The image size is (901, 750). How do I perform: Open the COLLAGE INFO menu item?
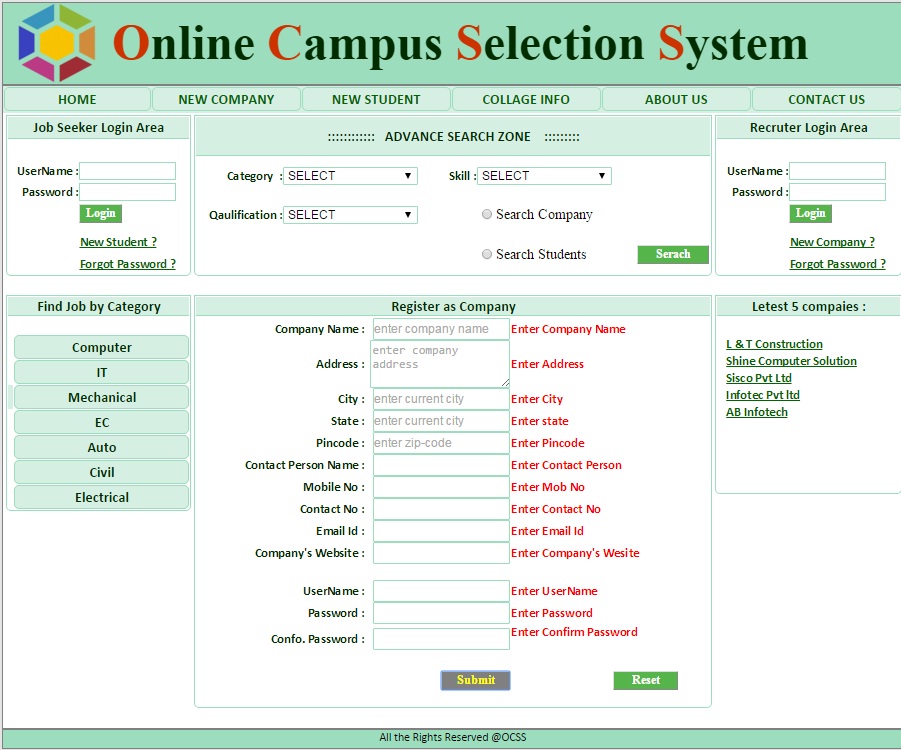526,99
